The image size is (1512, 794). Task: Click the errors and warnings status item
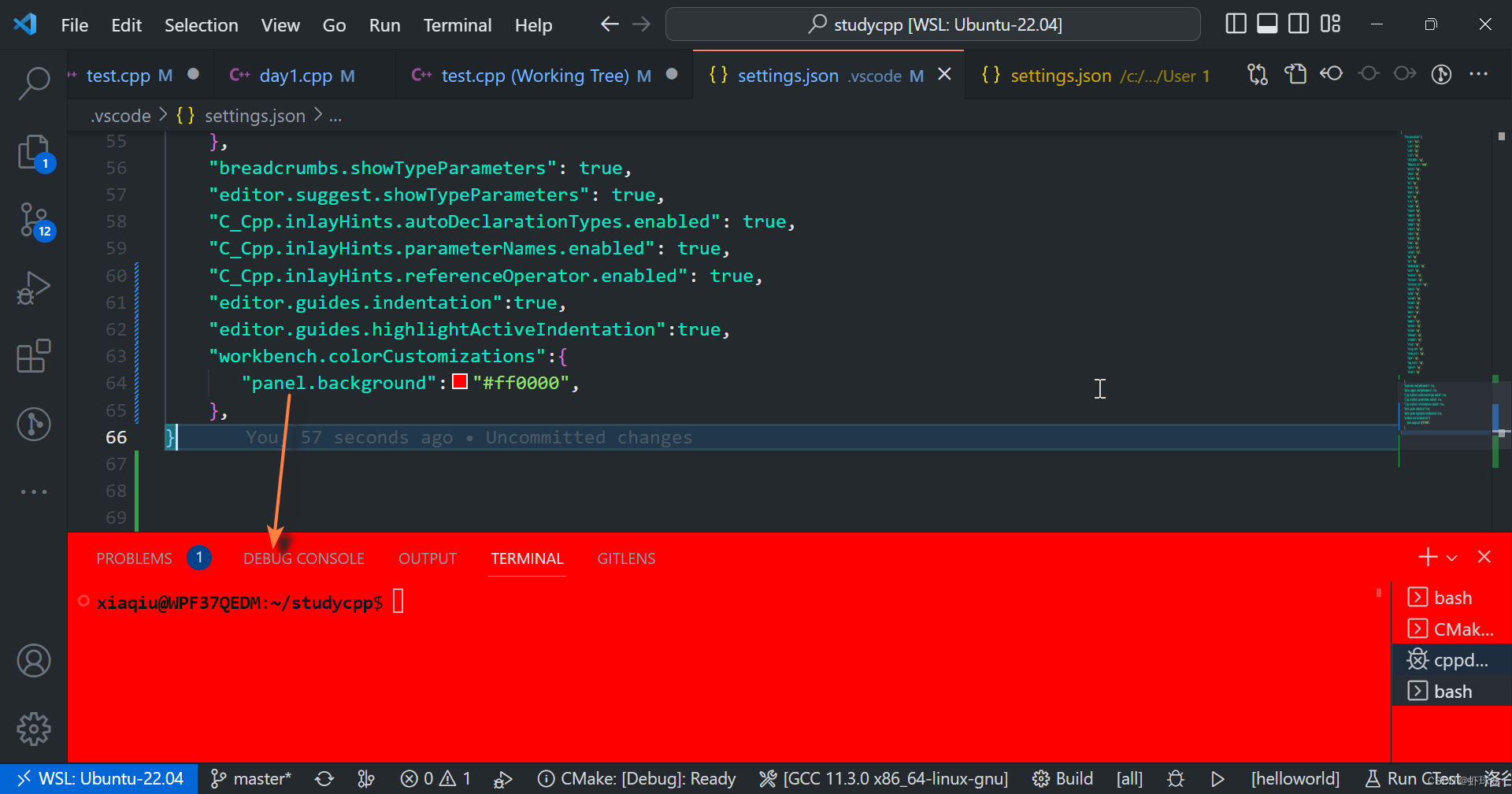435,779
